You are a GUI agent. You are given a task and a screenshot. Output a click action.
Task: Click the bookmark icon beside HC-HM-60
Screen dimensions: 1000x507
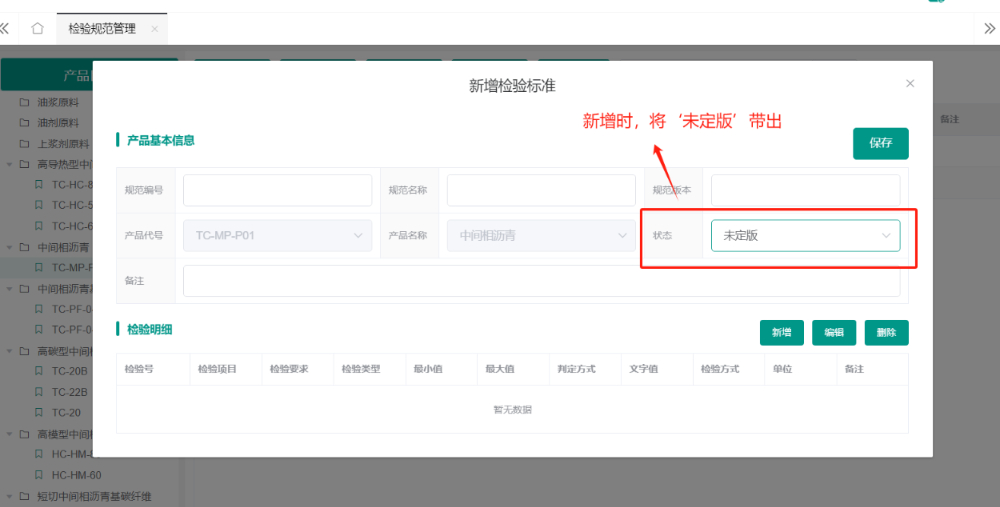[39, 475]
